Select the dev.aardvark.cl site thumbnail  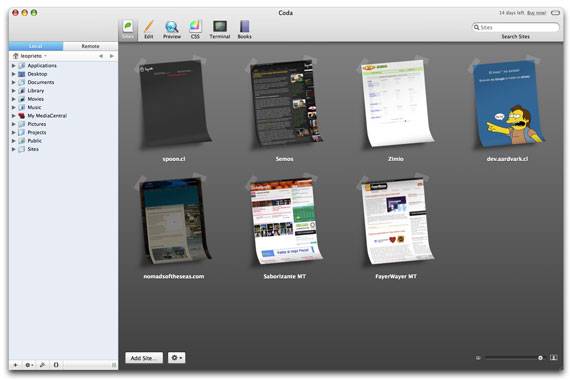[507, 104]
